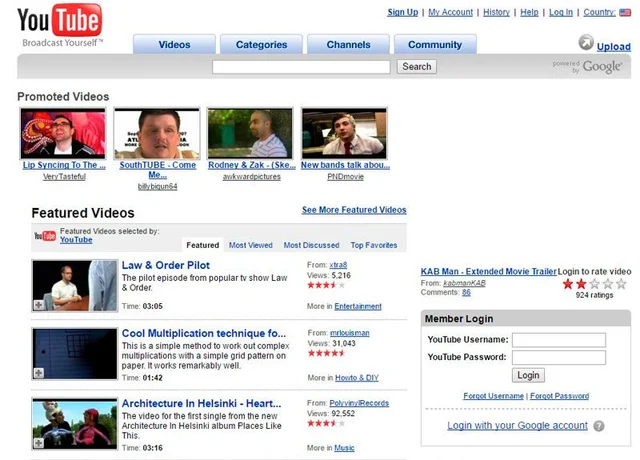Click star rating under Law & Order views

coord(326,285)
